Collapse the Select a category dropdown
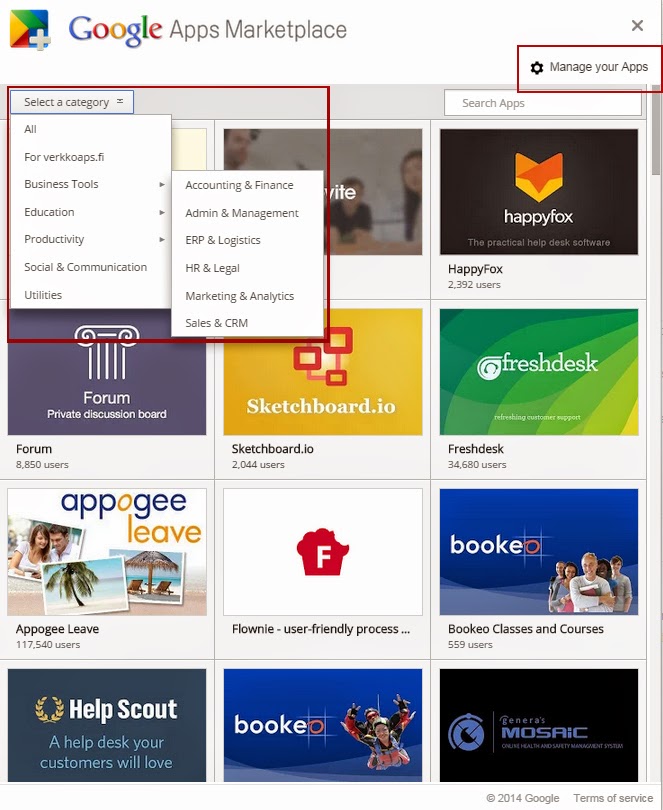The height and width of the screenshot is (810, 663). coord(72,102)
